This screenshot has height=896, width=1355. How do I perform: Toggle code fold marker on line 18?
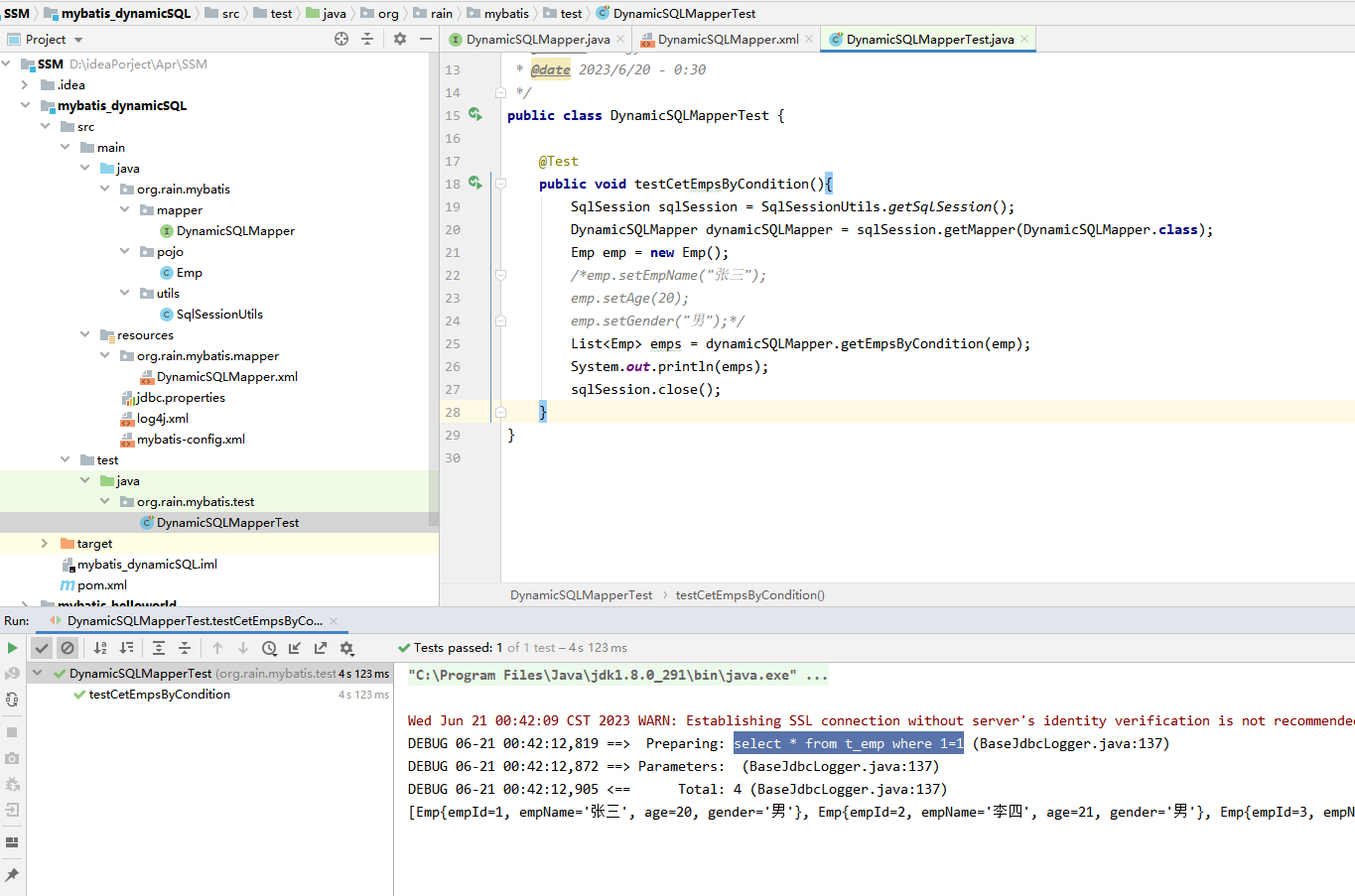[500, 184]
